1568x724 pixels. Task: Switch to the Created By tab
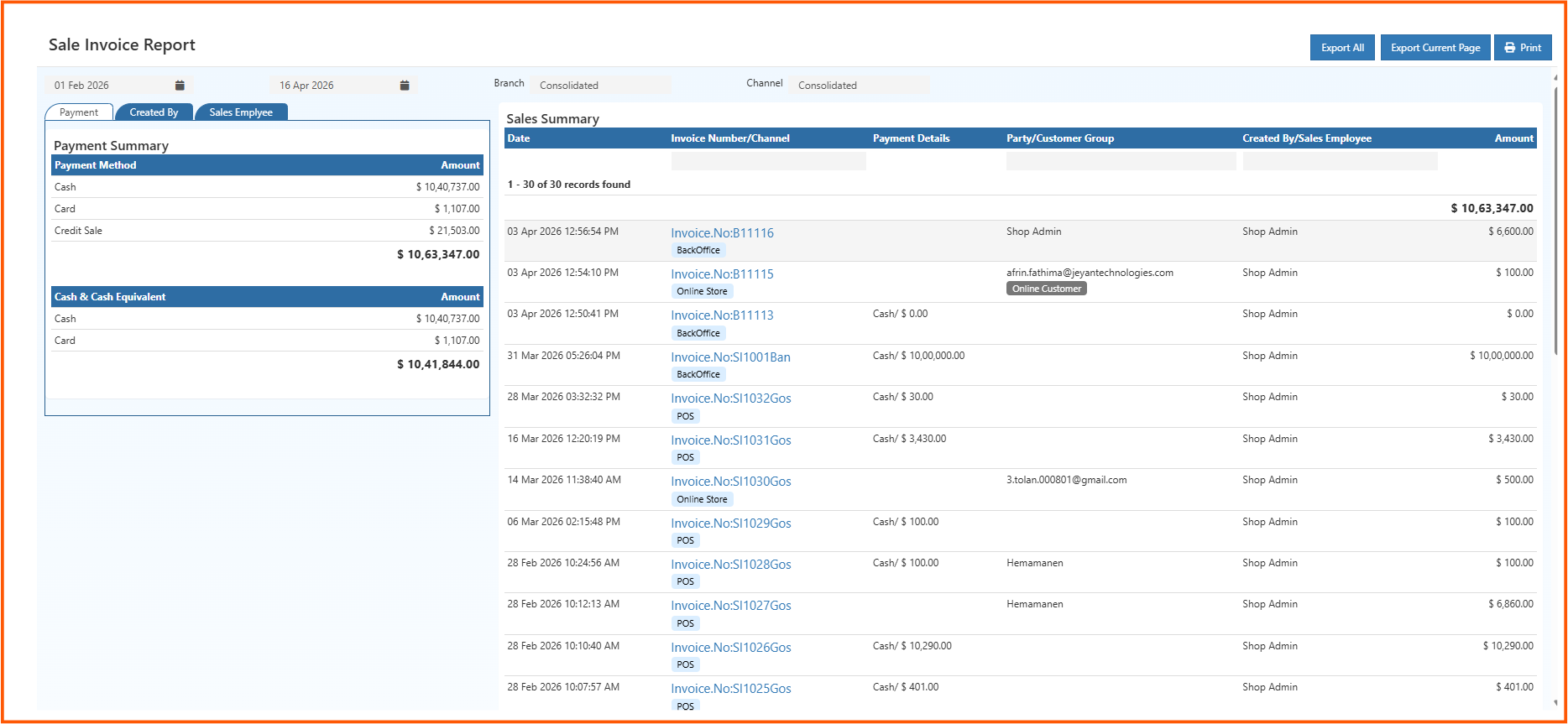pyautogui.click(x=154, y=112)
